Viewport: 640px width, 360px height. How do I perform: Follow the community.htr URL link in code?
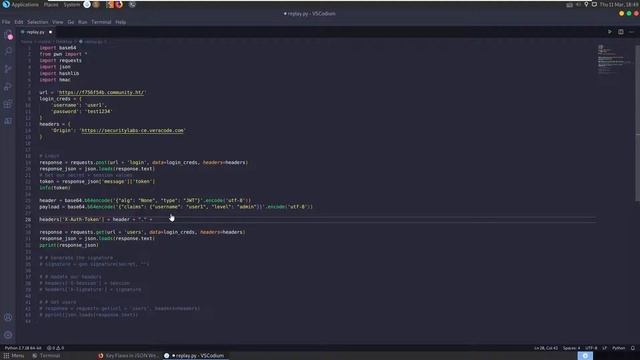coord(102,92)
